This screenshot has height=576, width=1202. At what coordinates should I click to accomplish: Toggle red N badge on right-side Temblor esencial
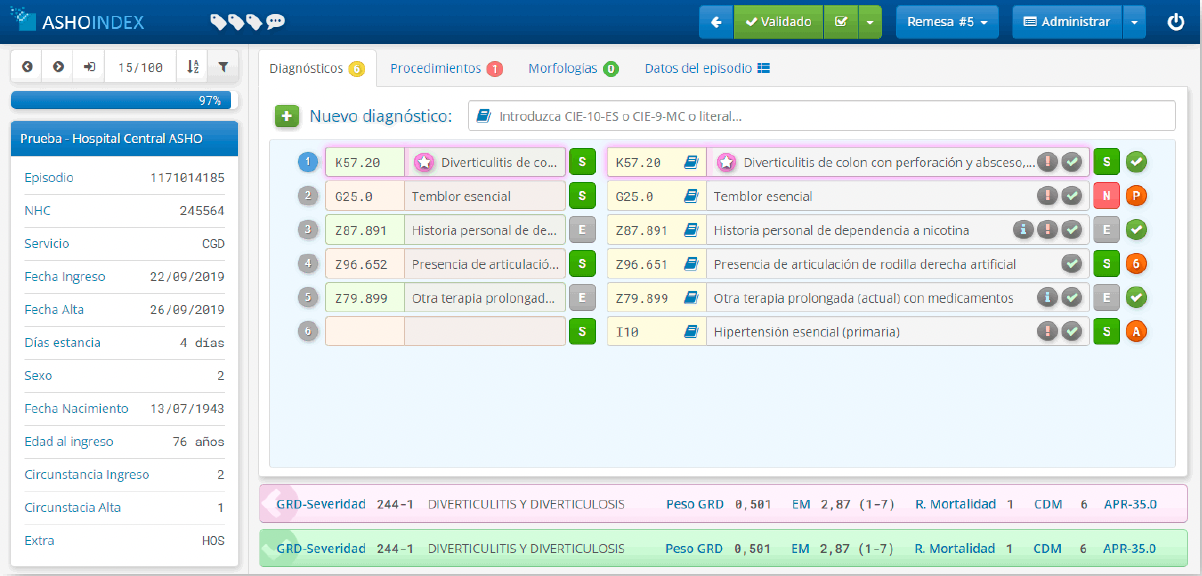coord(1106,196)
